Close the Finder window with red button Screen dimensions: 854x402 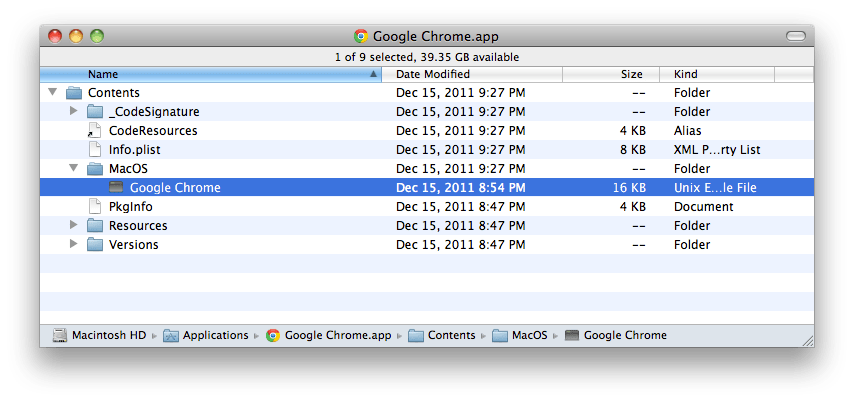pos(55,36)
